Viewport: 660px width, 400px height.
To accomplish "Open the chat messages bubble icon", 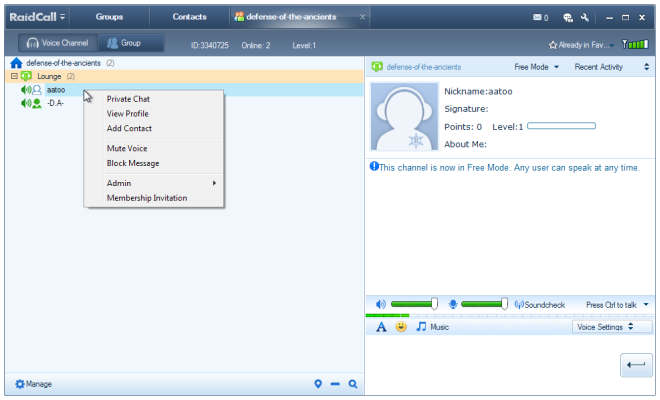I will (x=568, y=17).
